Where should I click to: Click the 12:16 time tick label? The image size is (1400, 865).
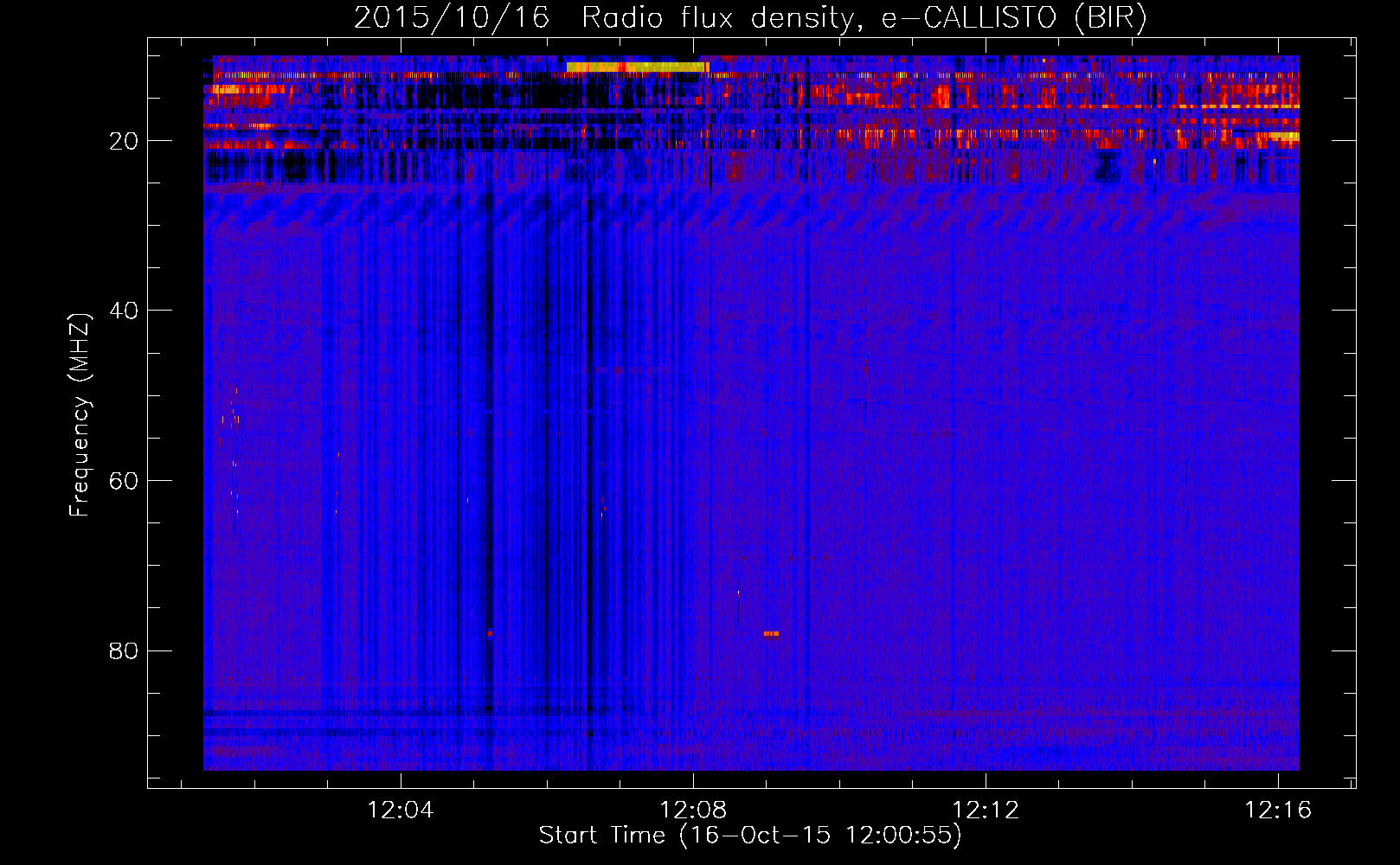1278,811
